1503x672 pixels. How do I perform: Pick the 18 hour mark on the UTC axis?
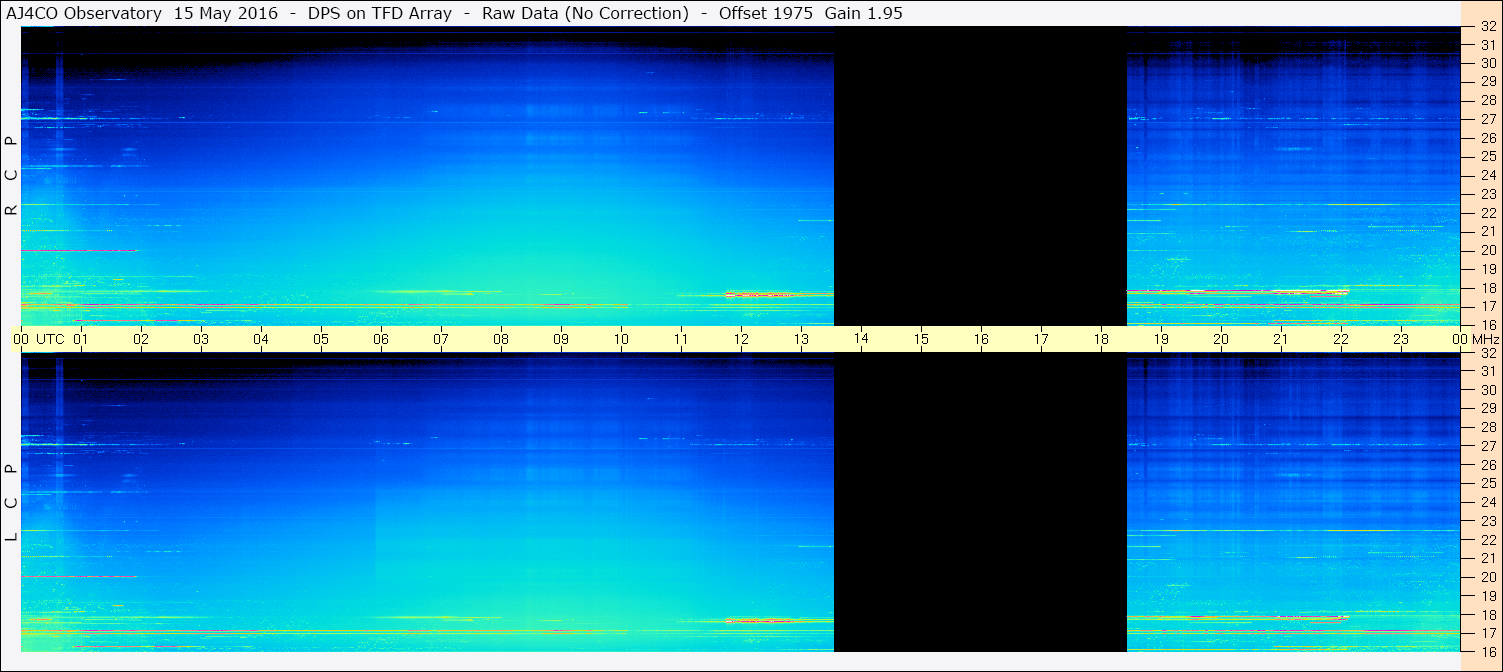(1101, 339)
